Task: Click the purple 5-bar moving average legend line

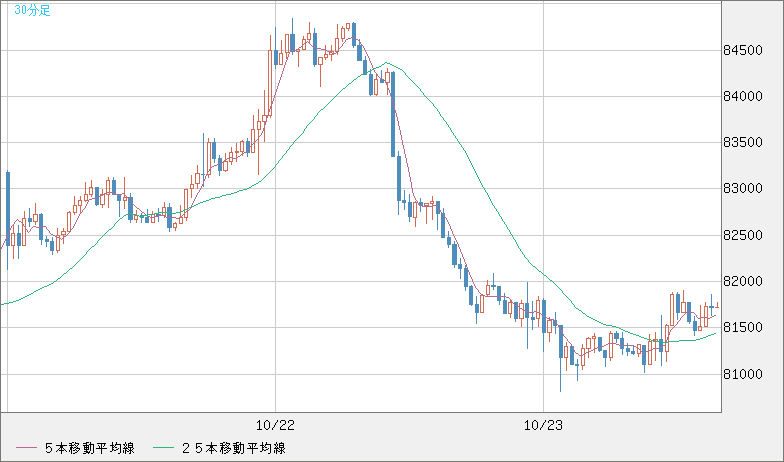Action: (x=26, y=448)
